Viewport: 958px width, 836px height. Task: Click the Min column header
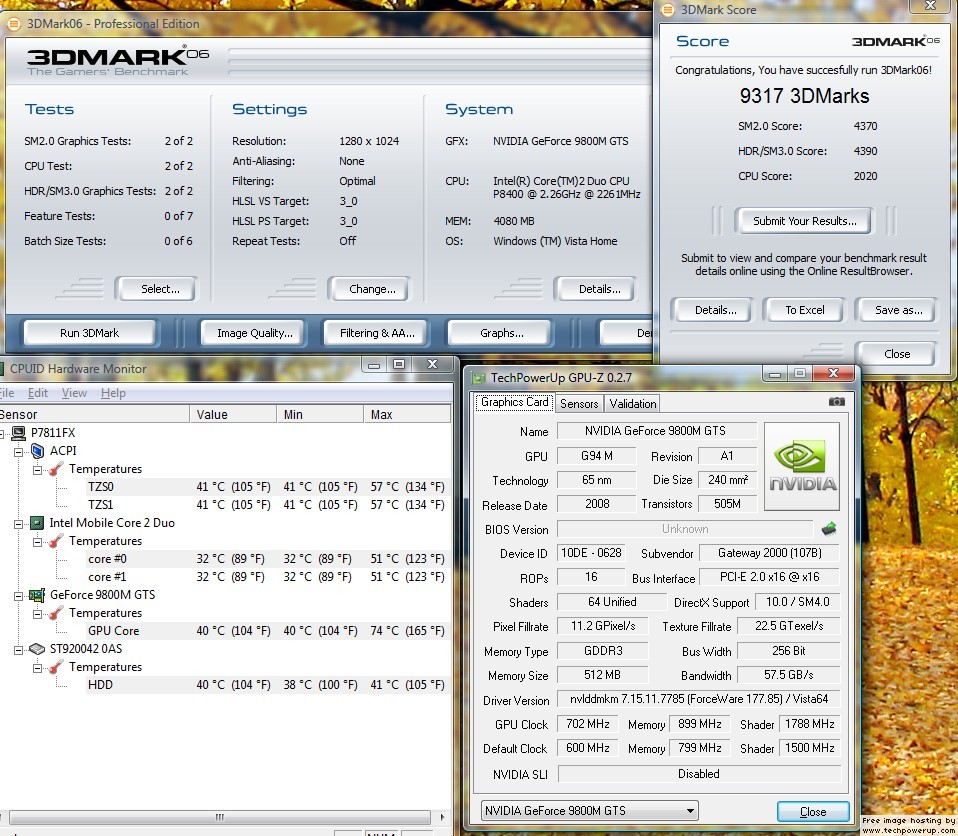tap(320, 414)
